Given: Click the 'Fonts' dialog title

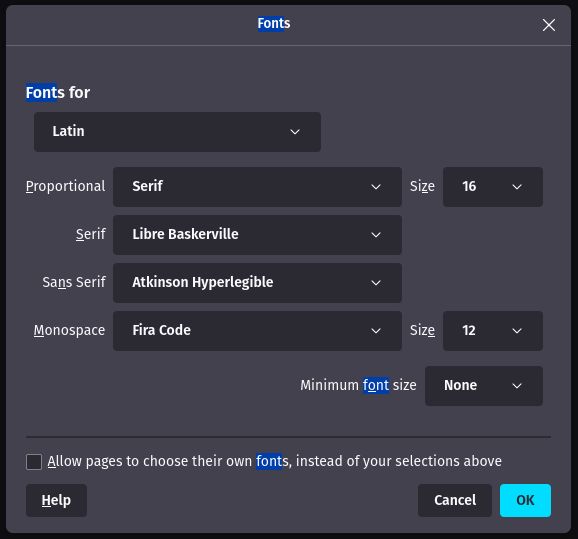Looking at the screenshot, I should pos(274,23).
